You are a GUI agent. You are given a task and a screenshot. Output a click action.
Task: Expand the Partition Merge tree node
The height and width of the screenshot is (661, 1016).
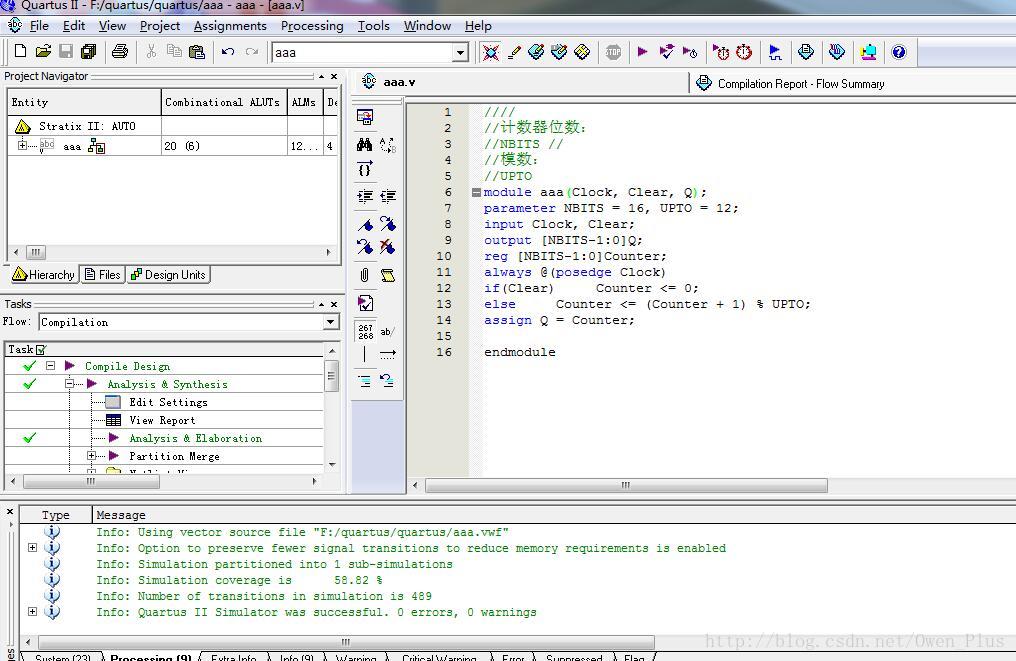(91, 456)
